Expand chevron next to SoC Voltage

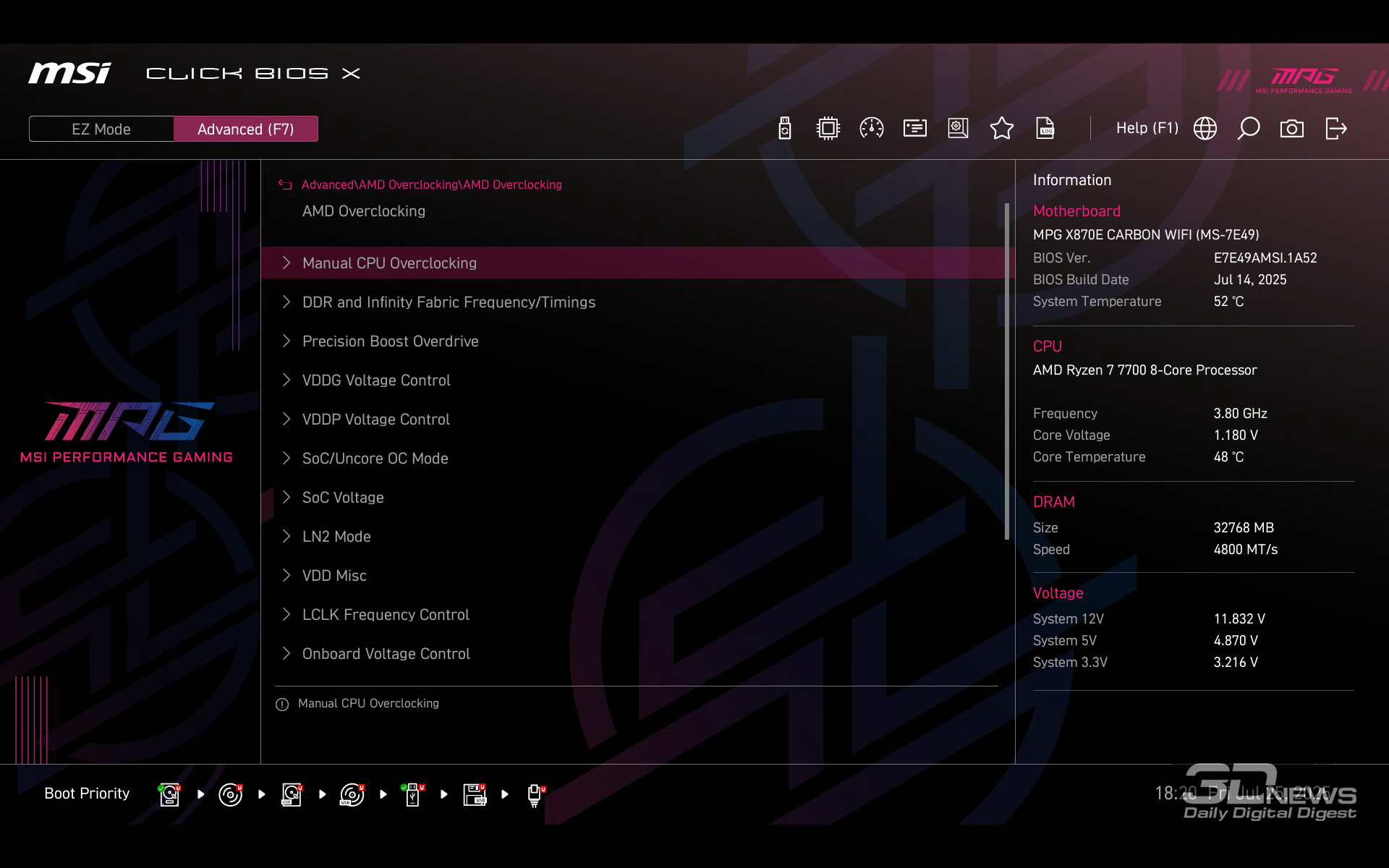point(286,497)
